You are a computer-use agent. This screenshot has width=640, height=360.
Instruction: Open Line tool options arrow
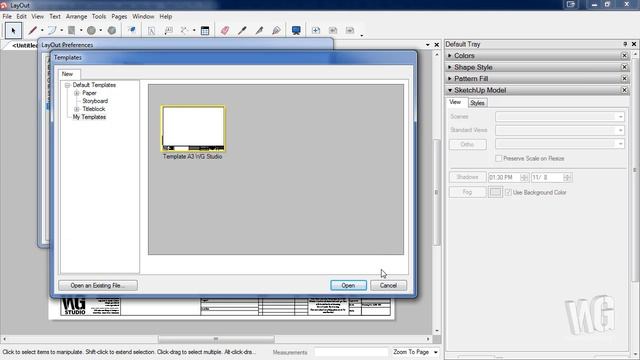click(x=42, y=31)
